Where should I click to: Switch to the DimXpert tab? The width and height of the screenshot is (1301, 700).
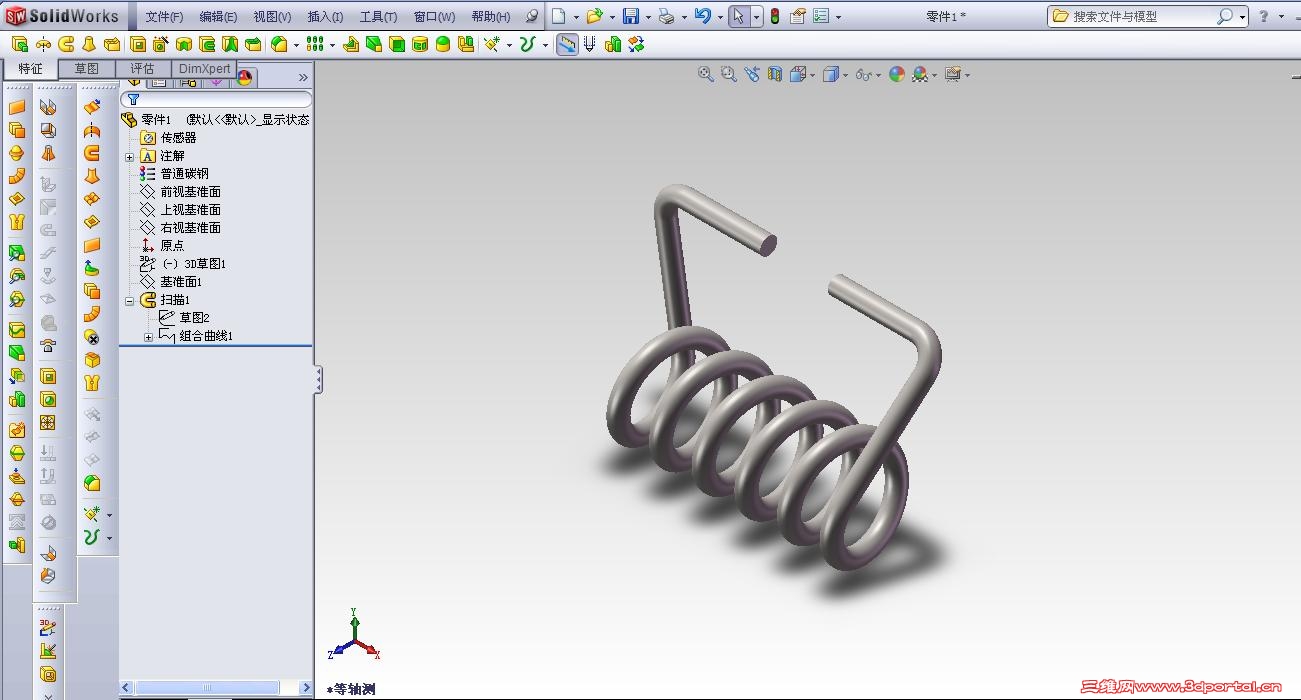pos(205,69)
